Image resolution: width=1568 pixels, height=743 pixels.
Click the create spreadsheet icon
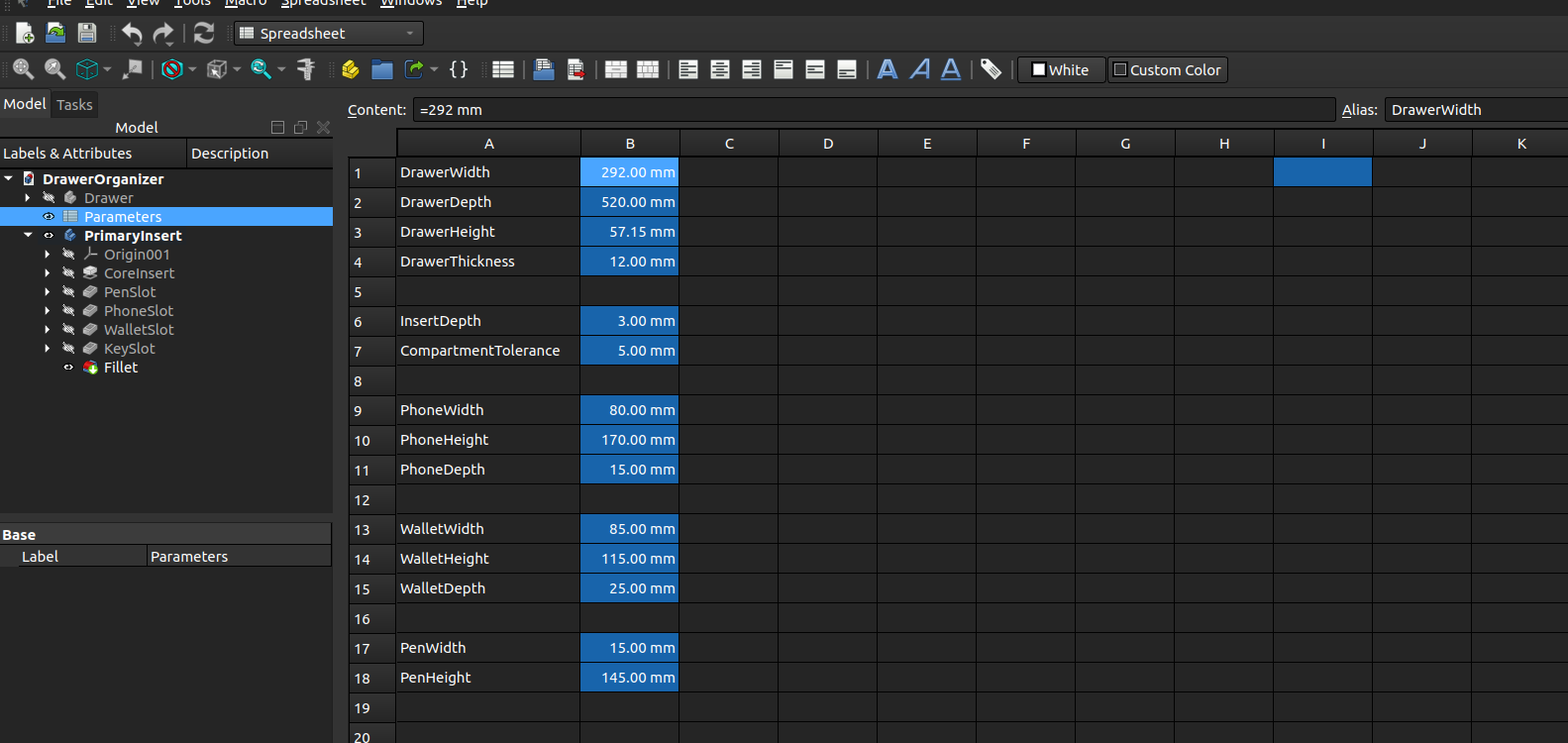pos(503,69)
